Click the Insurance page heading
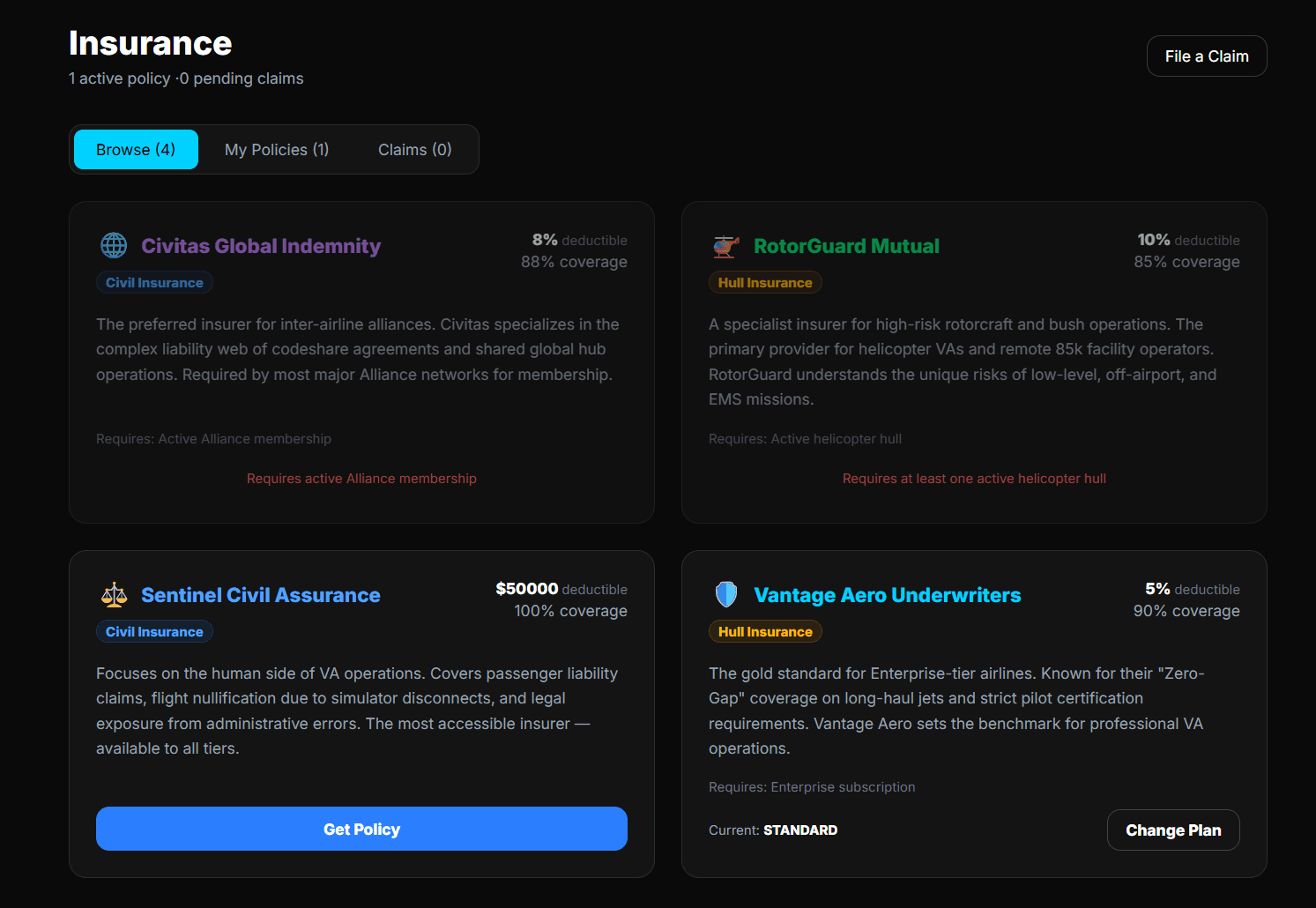The image size is (1316, 908). click(x=151, y=43)
